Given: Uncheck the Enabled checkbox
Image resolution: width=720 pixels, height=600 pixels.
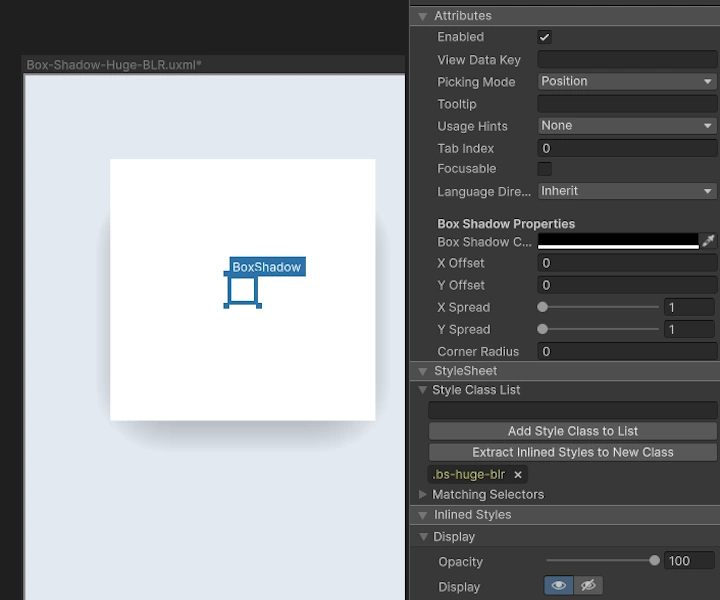Looking at the screenshot, I should (x=545, y=37).
